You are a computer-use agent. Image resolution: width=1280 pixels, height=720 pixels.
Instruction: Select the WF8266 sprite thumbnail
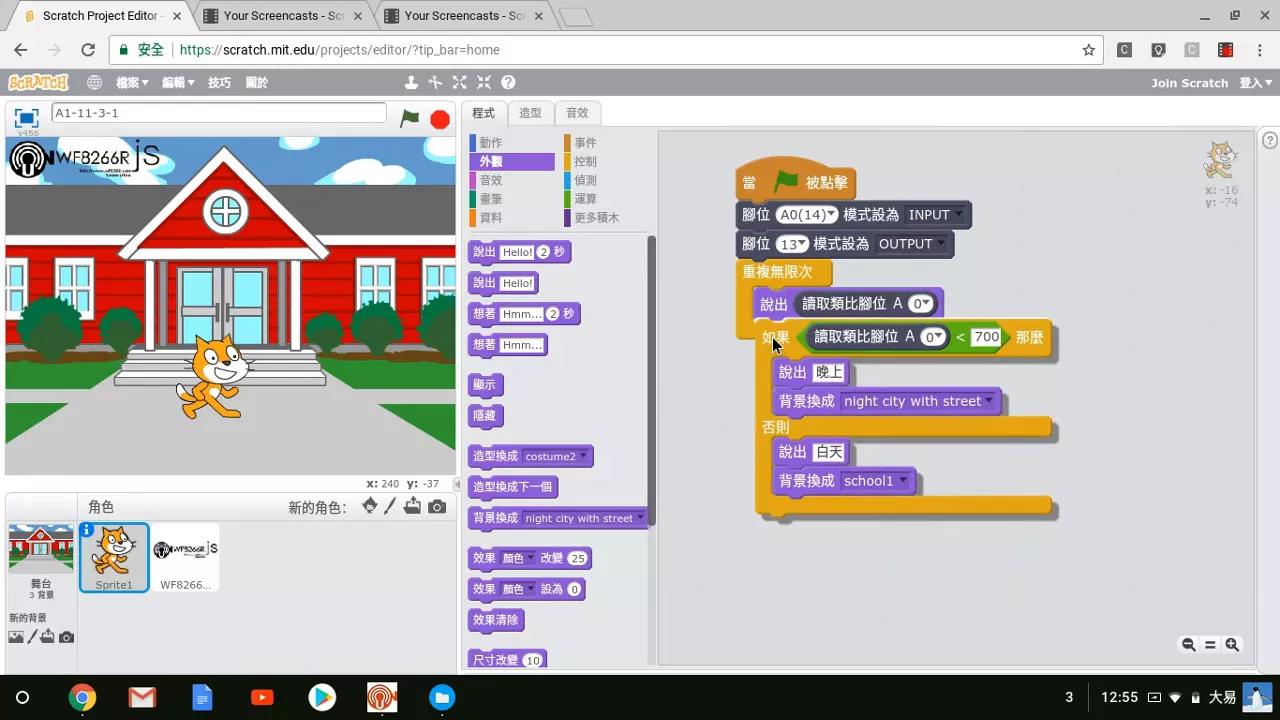[185, 557]
